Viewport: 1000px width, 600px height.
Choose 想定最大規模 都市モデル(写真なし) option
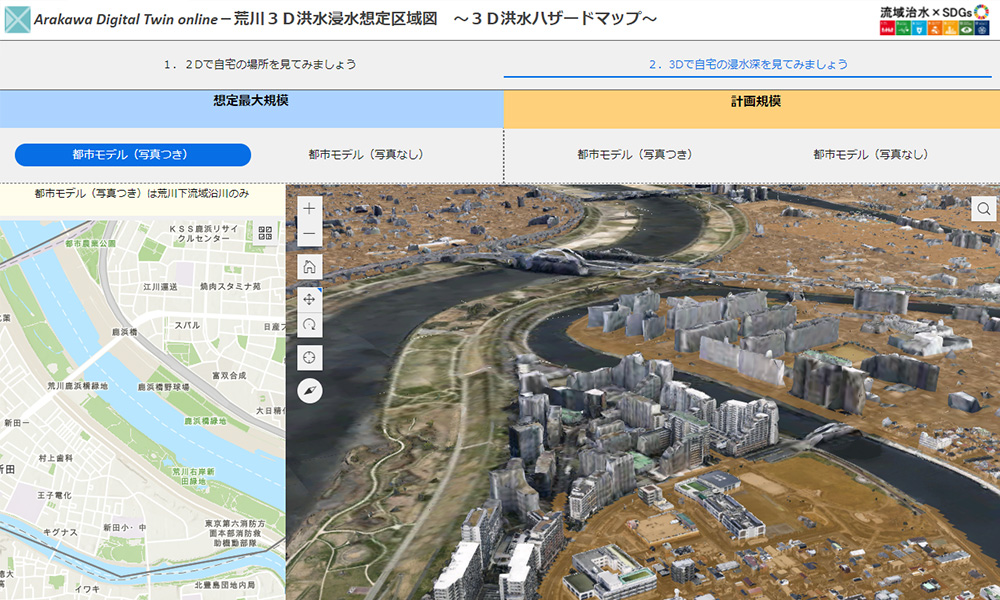click(x=366, y=155)
